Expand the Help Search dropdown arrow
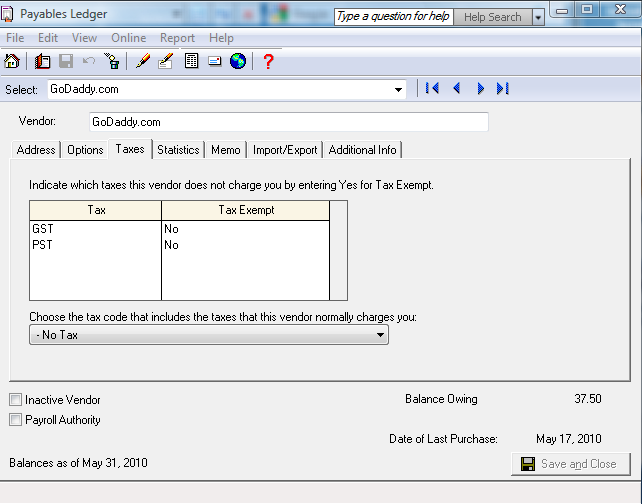Screen dimensions: 642x504 pos(538,17)
